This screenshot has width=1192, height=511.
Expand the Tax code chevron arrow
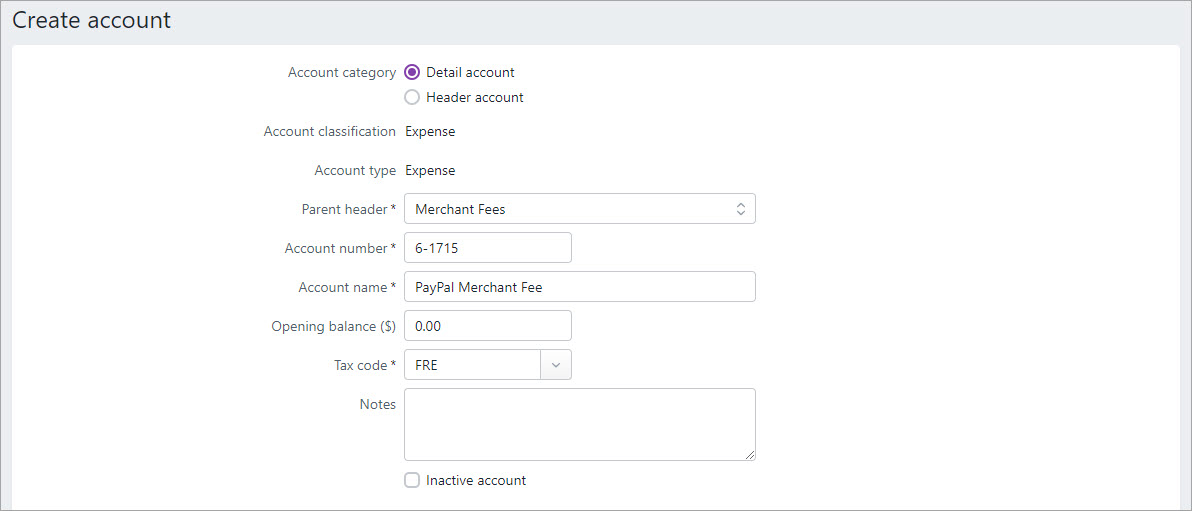tap(556, 365)
